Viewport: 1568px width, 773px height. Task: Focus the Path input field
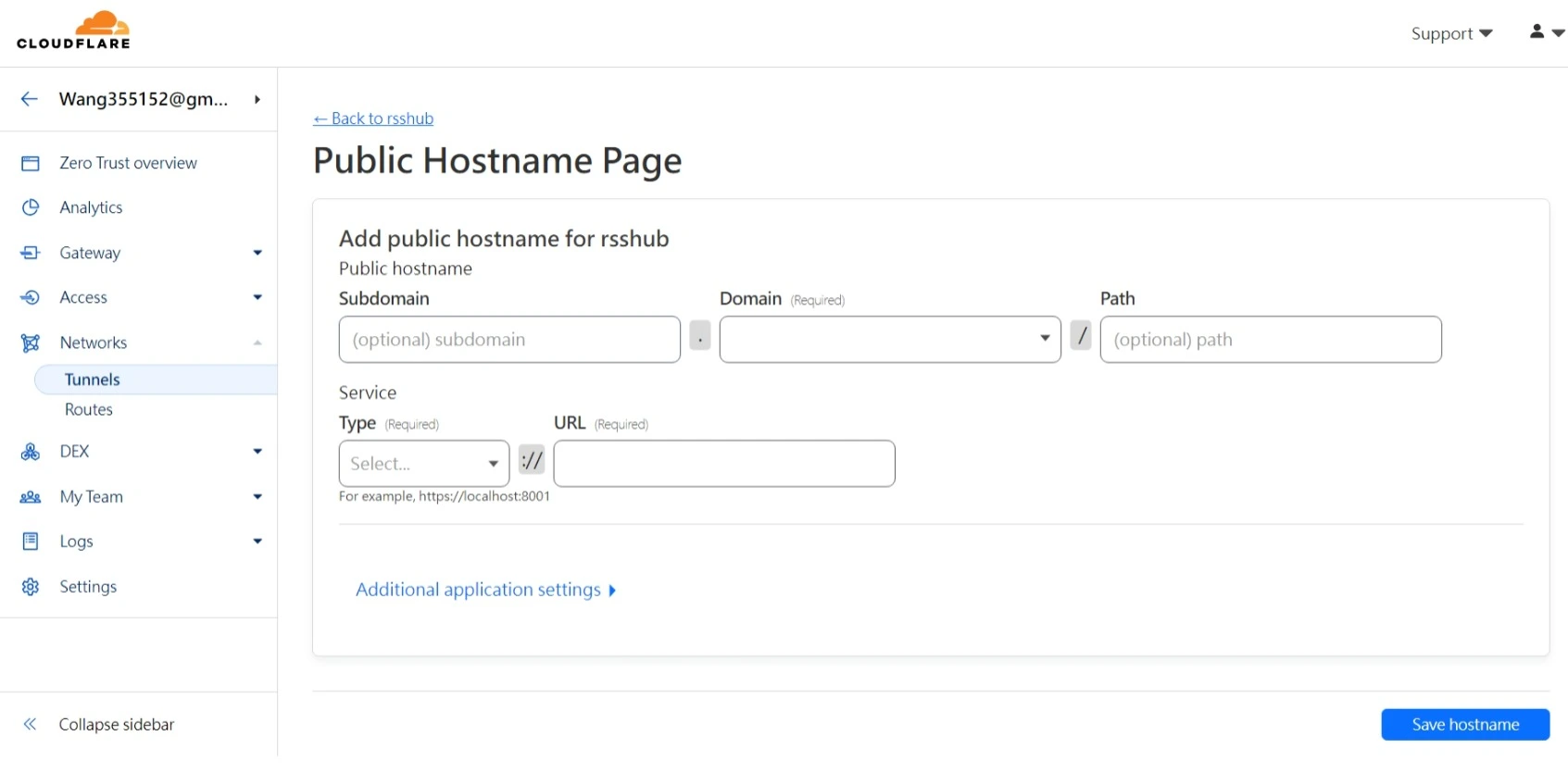coord(1271,340)
